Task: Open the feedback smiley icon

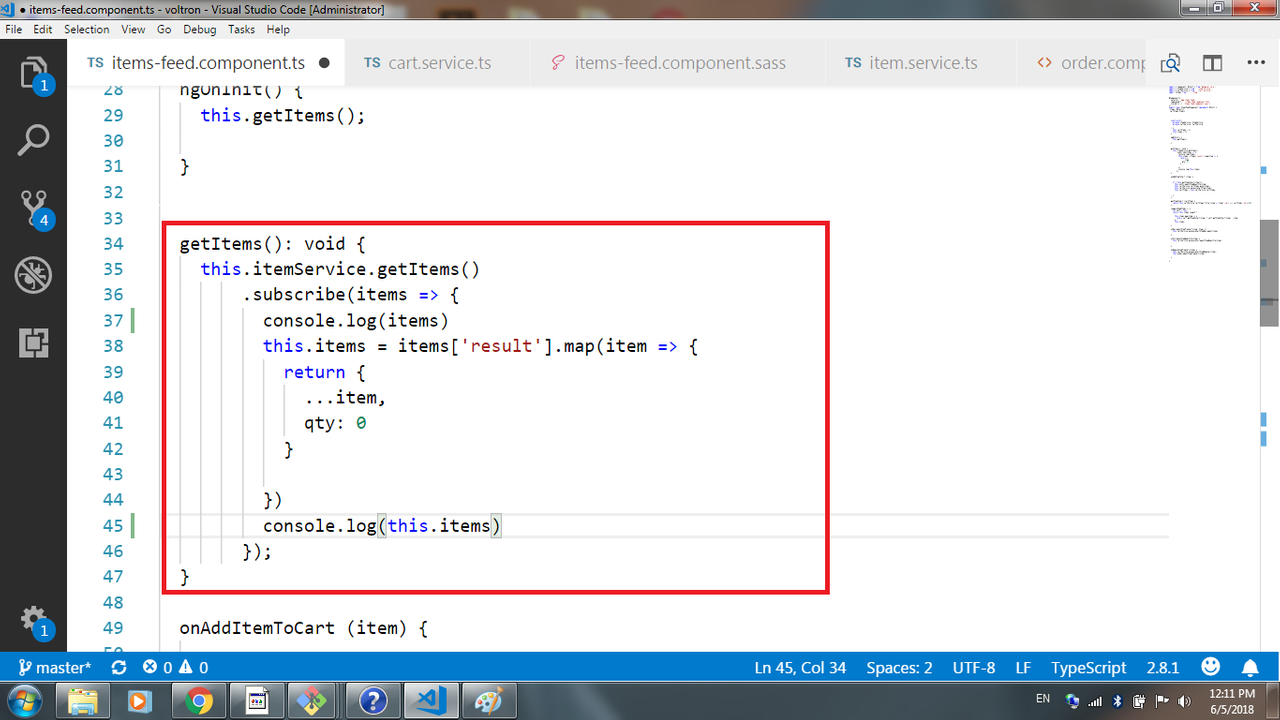Action: pos(1210,667)
